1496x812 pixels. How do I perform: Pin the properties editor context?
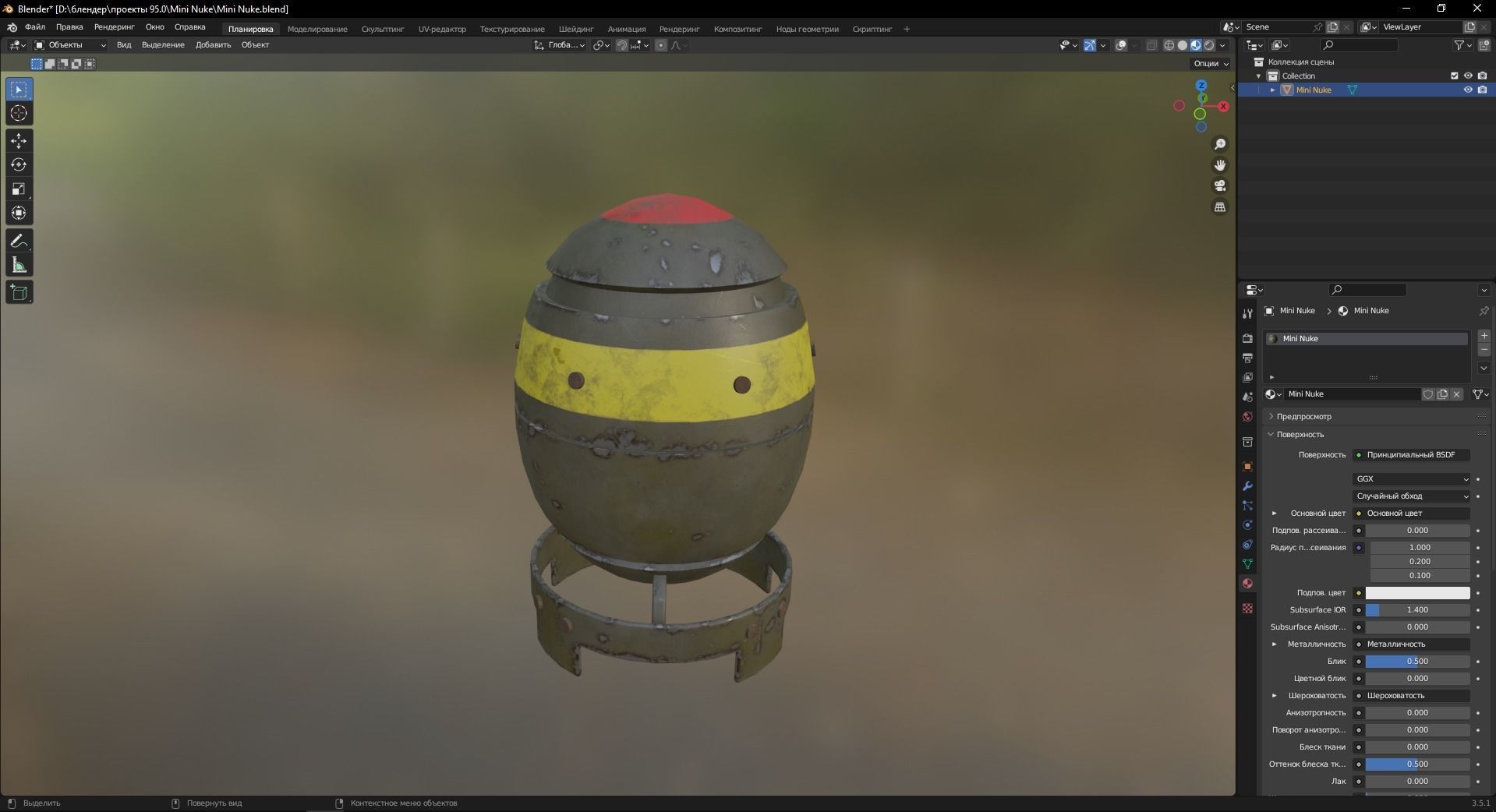click(x=1484, y=311)
